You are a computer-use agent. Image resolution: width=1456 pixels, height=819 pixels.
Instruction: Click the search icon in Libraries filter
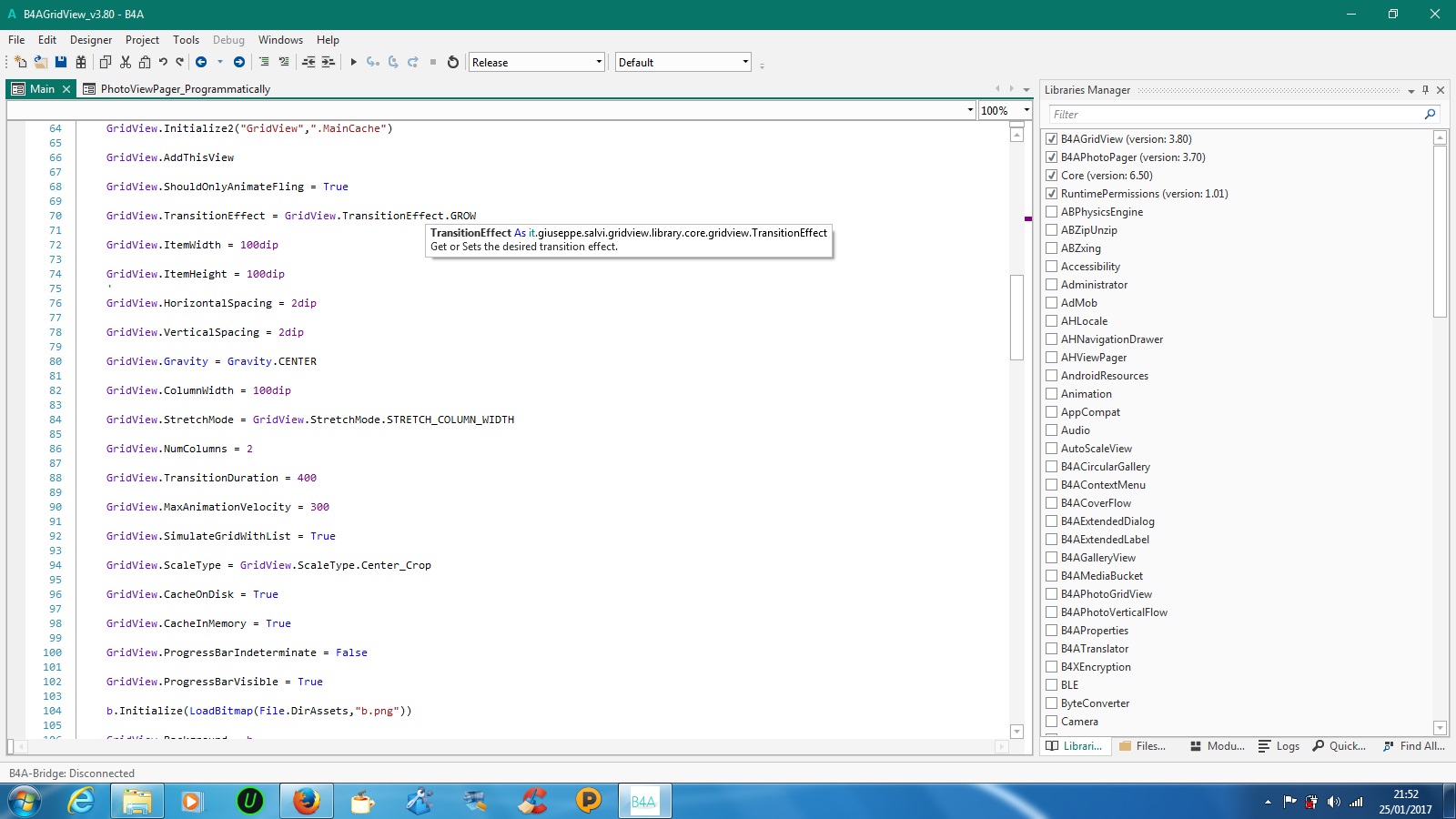1430,114
